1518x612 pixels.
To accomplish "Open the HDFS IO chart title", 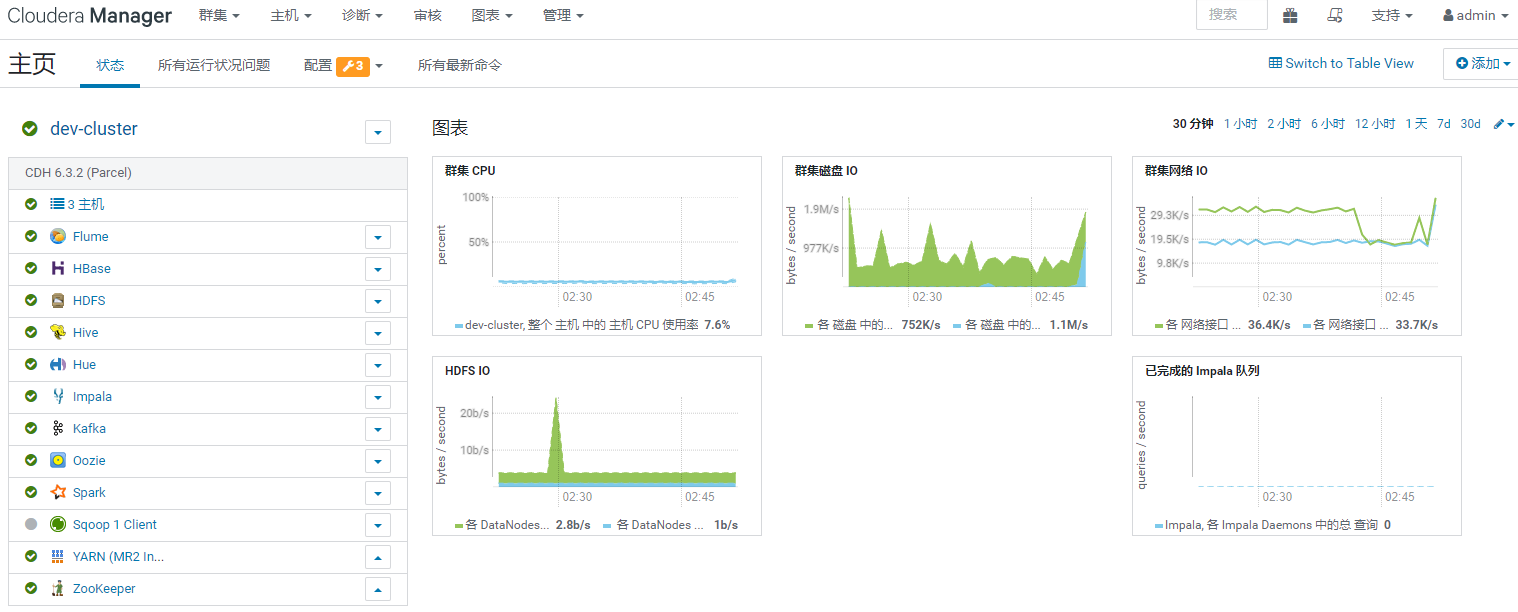I will pyautogui.click(x=467, y=371).
